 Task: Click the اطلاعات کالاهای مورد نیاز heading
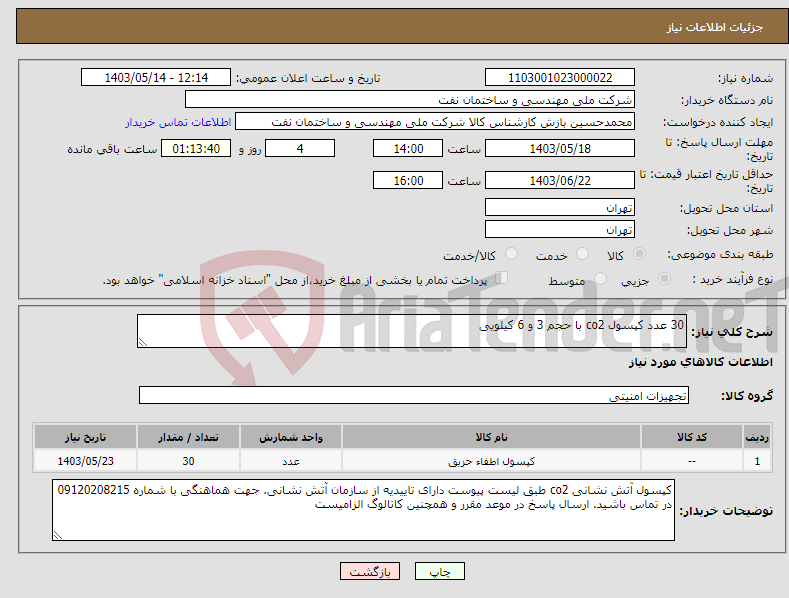click(x=700, y=362)
